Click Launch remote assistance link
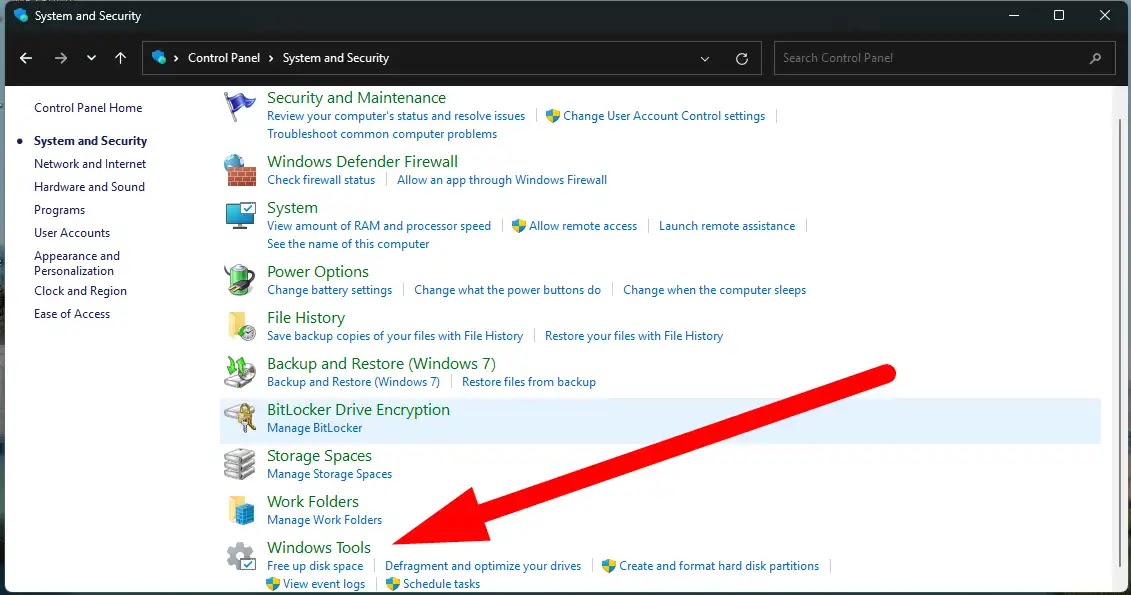1131x595 pixels. point(727,226)
